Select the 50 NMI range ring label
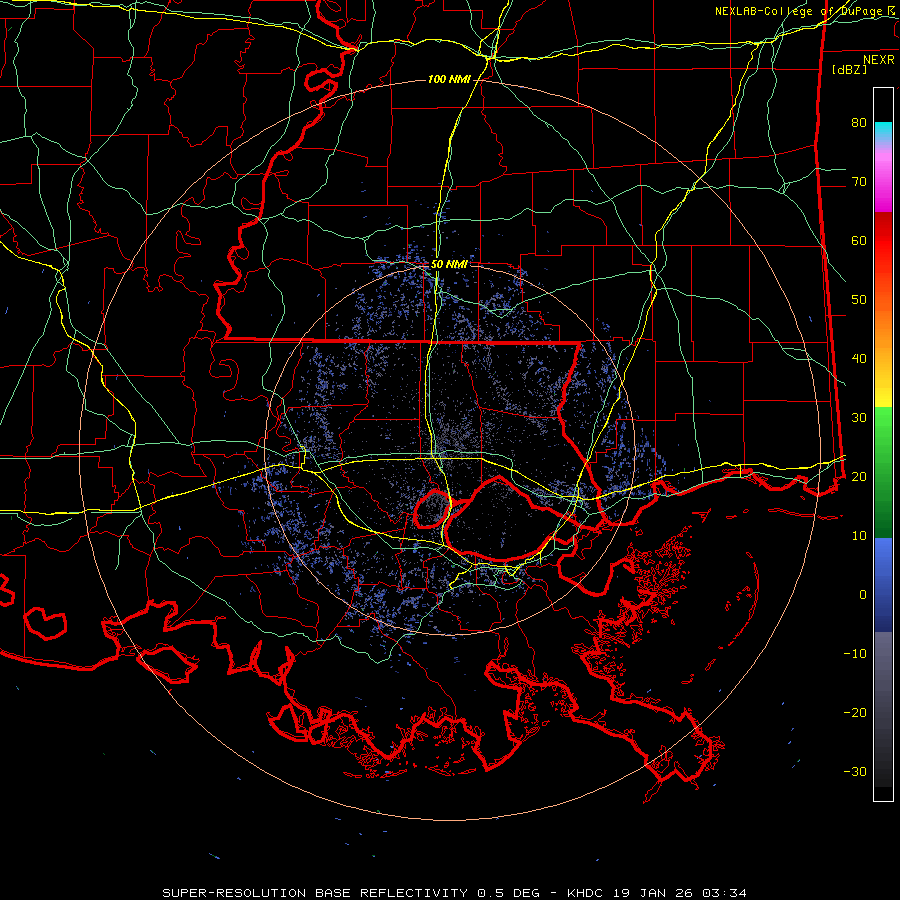The height and width of the screenshot is (900, 900). 449,264
